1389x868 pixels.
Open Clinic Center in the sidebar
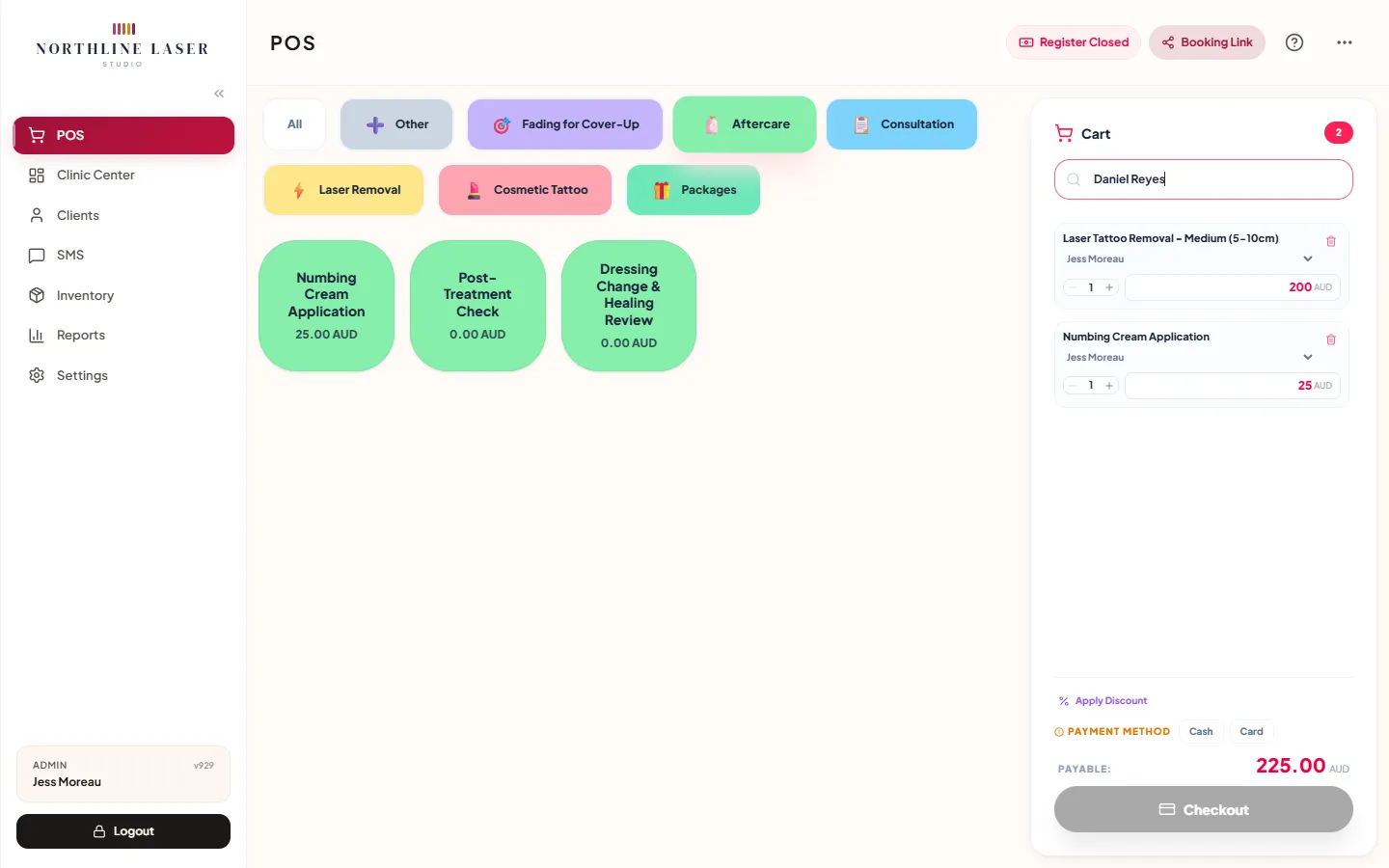(123, 176)
